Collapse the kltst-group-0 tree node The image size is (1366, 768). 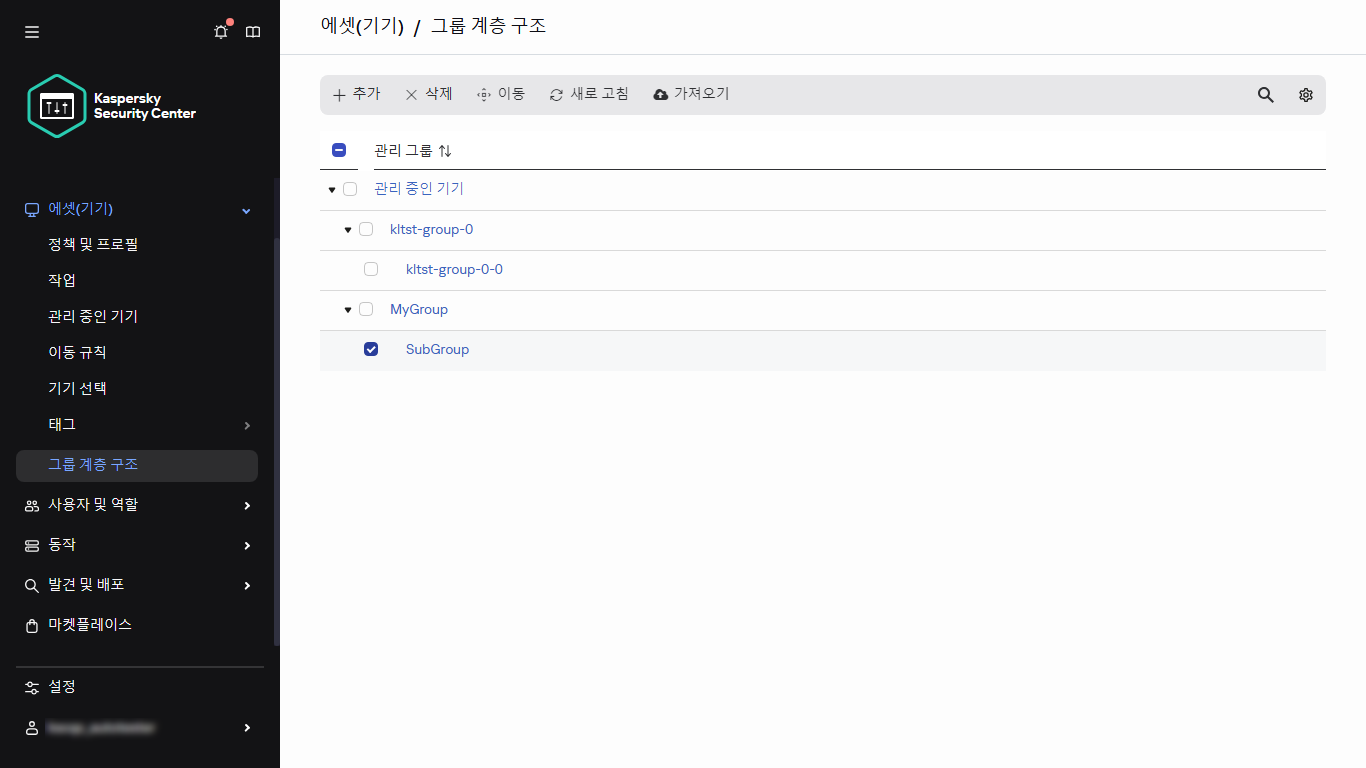(347, 229)
